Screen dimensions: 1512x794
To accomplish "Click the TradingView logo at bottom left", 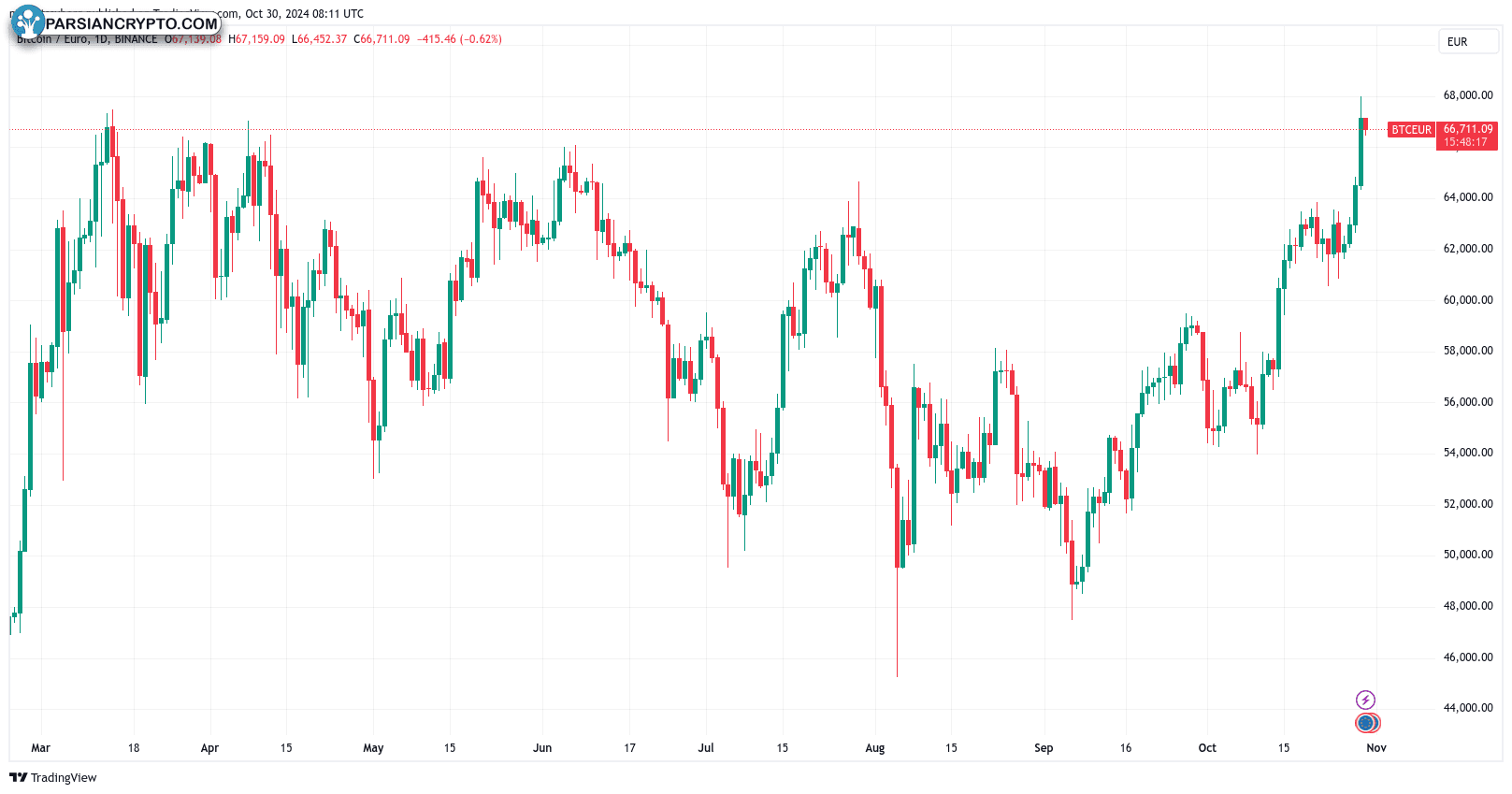I will (53, 777).
